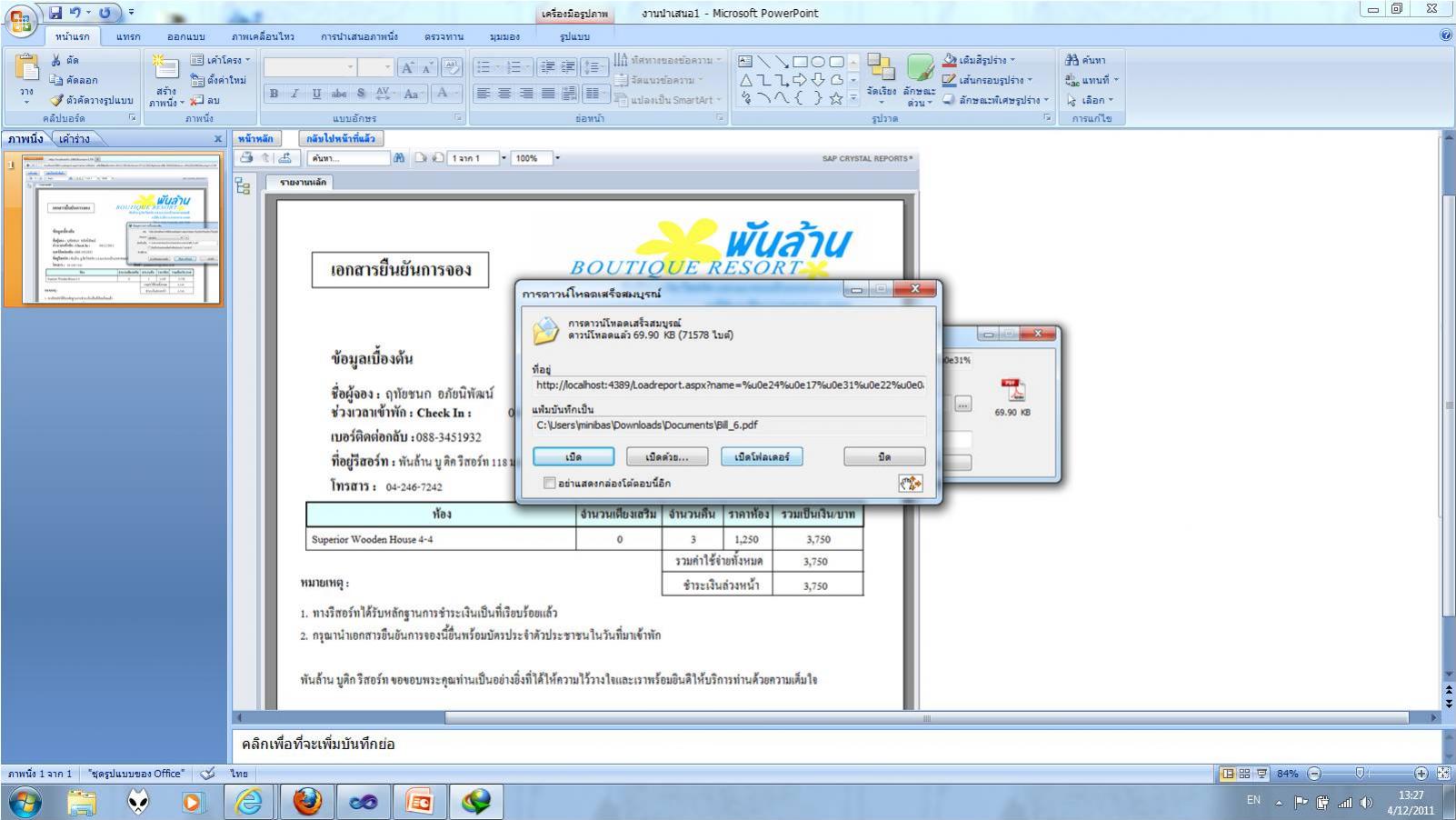The image size is (1456, 820).
Task: Redo the last action
Action: [105, 13]
